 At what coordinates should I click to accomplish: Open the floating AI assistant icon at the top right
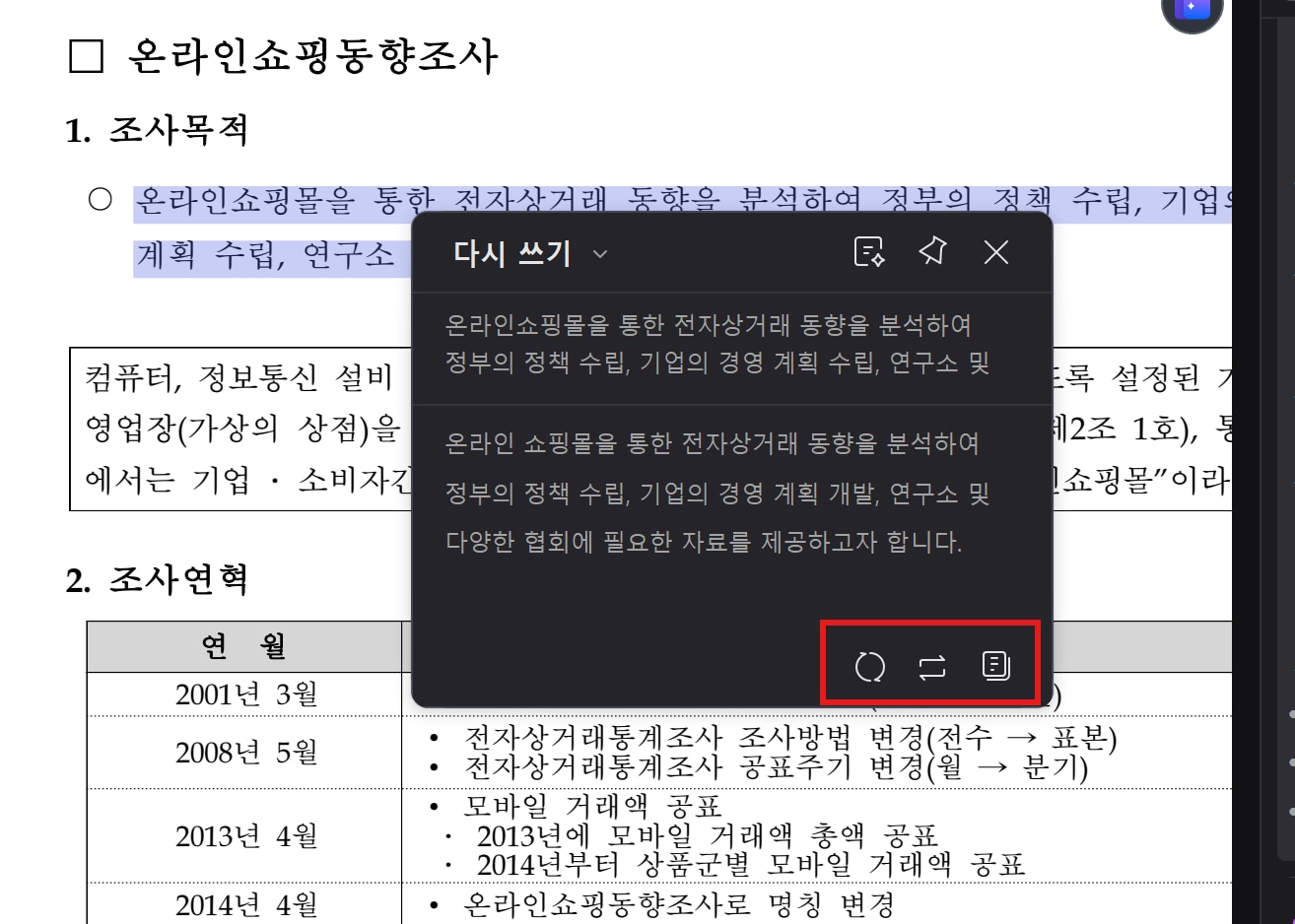pos(1192,10)
